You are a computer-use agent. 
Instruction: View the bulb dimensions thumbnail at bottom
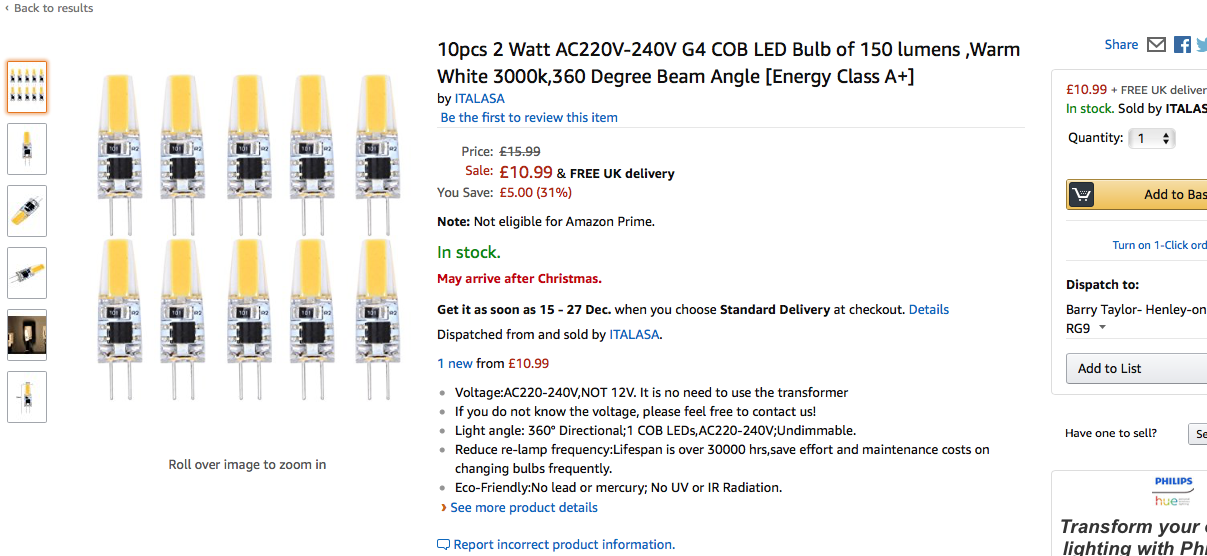click(27, 396)
